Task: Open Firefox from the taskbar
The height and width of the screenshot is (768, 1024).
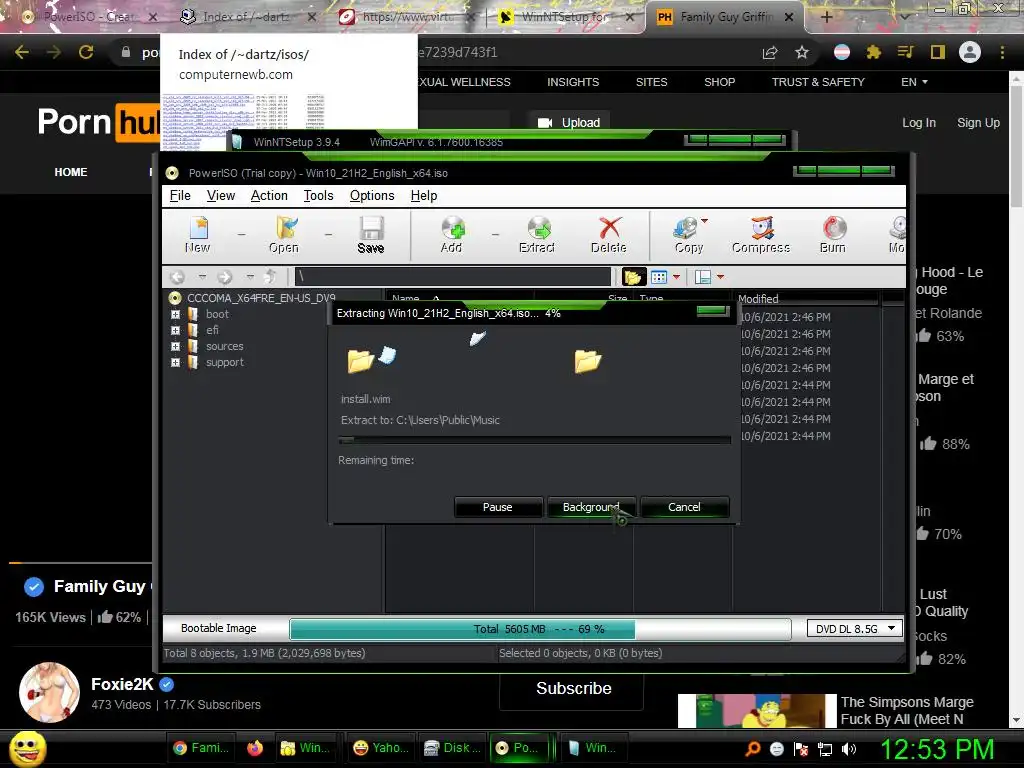Action: [255, 748]
